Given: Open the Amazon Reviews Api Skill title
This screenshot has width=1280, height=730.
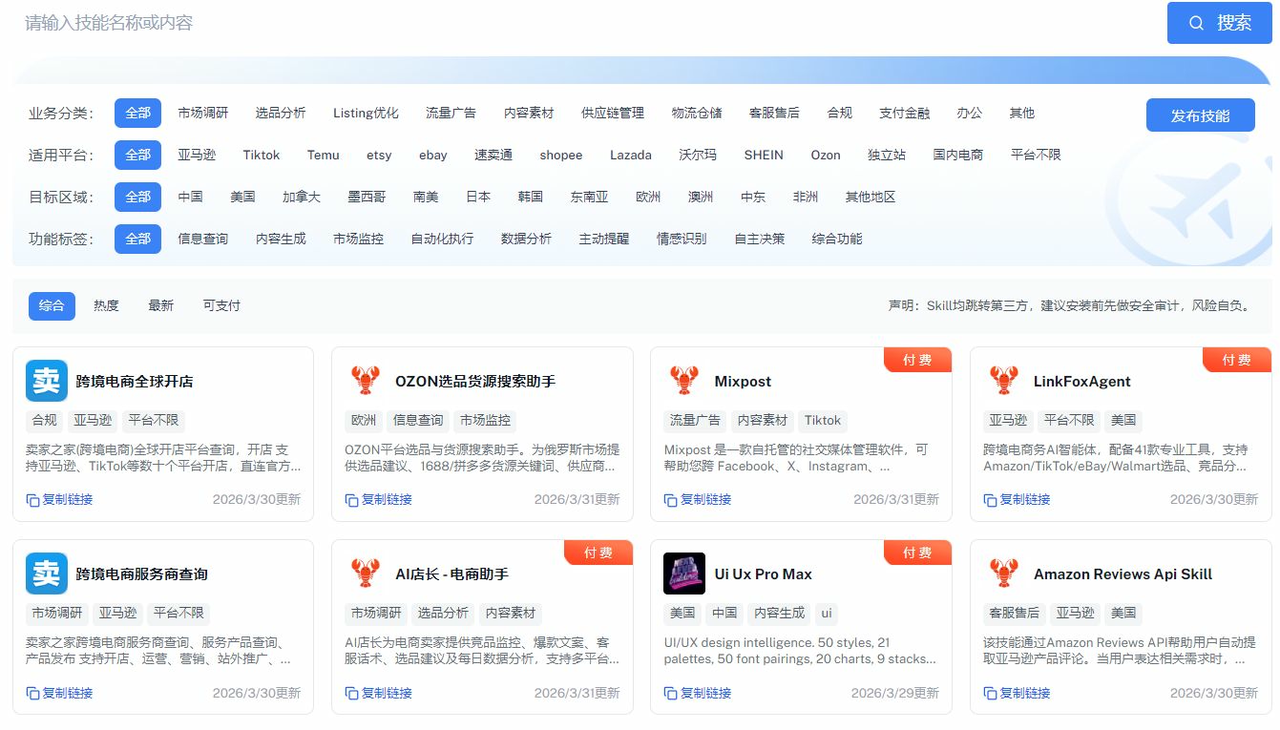Looking at the screenshot, I should 1122,574.
